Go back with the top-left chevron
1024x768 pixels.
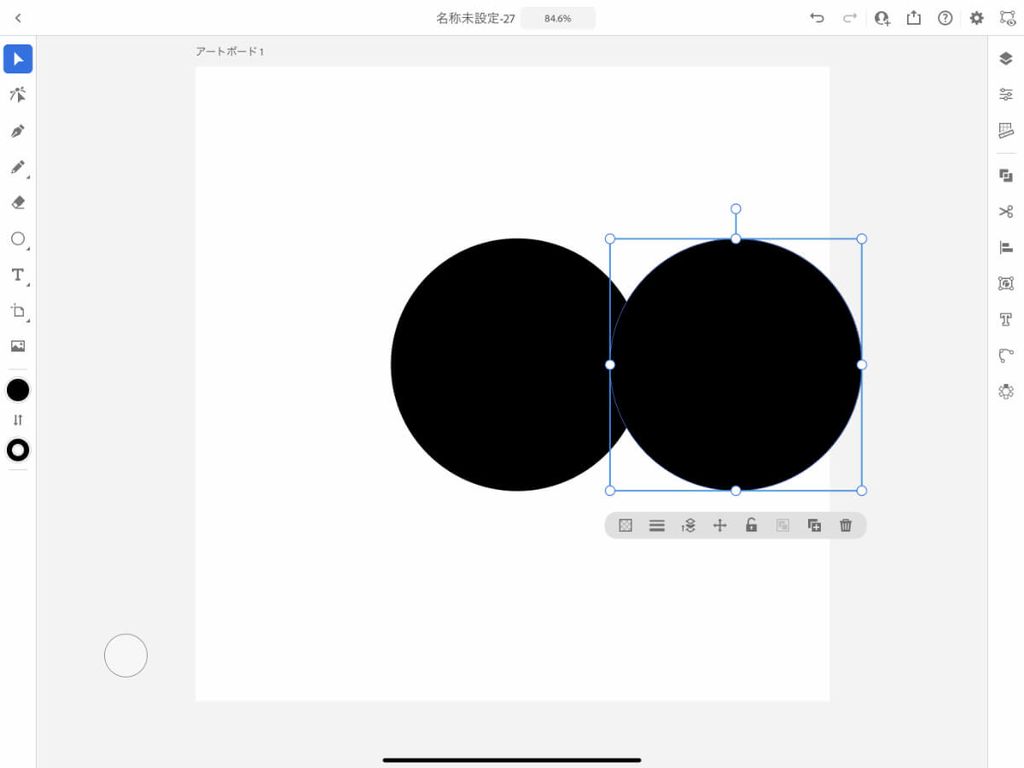[18, 18]
